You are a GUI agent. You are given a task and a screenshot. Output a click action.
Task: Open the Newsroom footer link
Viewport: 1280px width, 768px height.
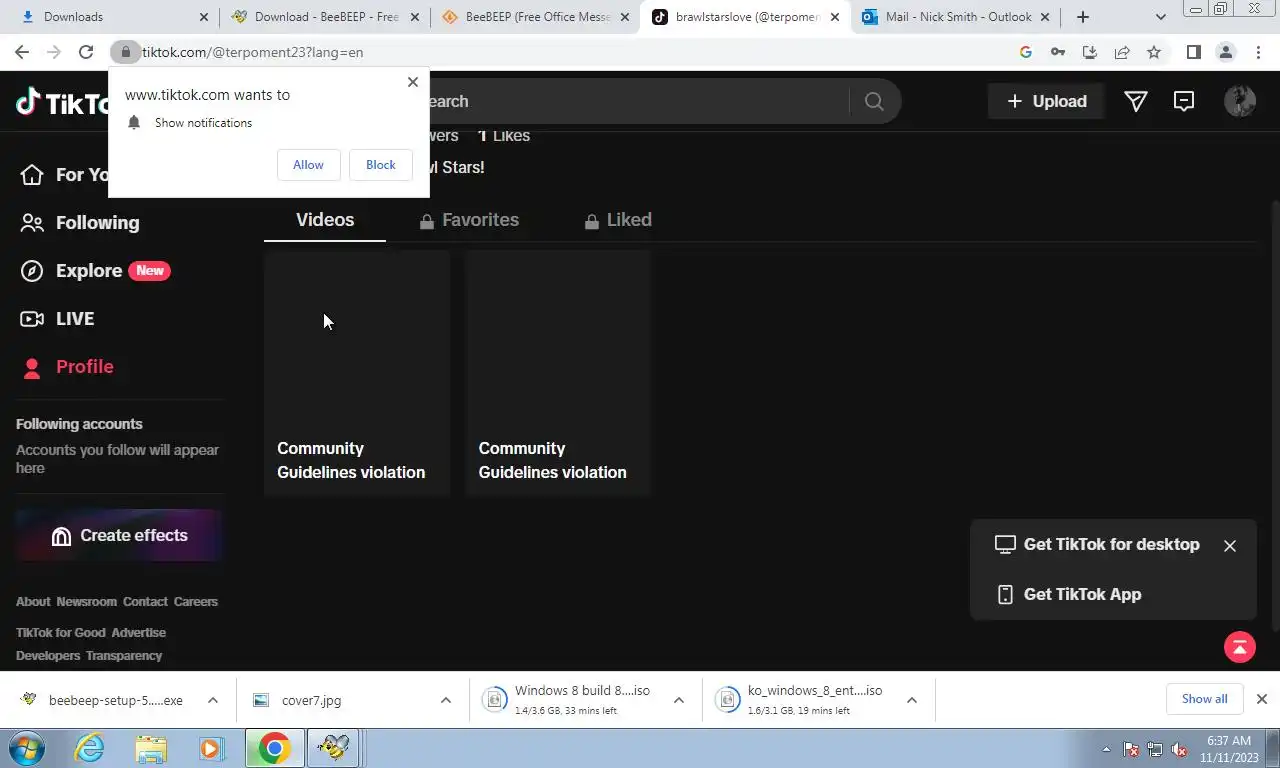(x=86, y=602)
